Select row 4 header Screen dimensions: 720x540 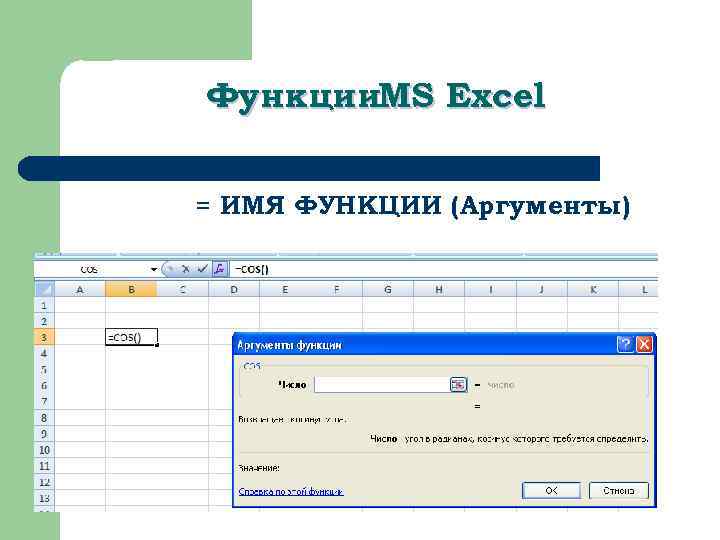pyautogui.click(x=45, y=354)
